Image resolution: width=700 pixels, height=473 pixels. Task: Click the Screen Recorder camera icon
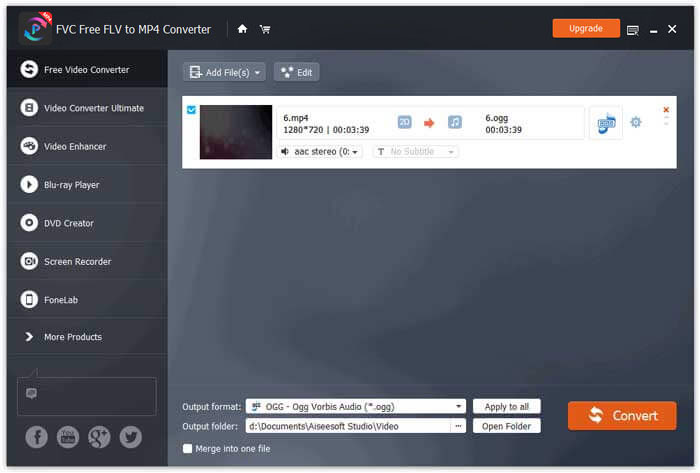pos(29,261)
